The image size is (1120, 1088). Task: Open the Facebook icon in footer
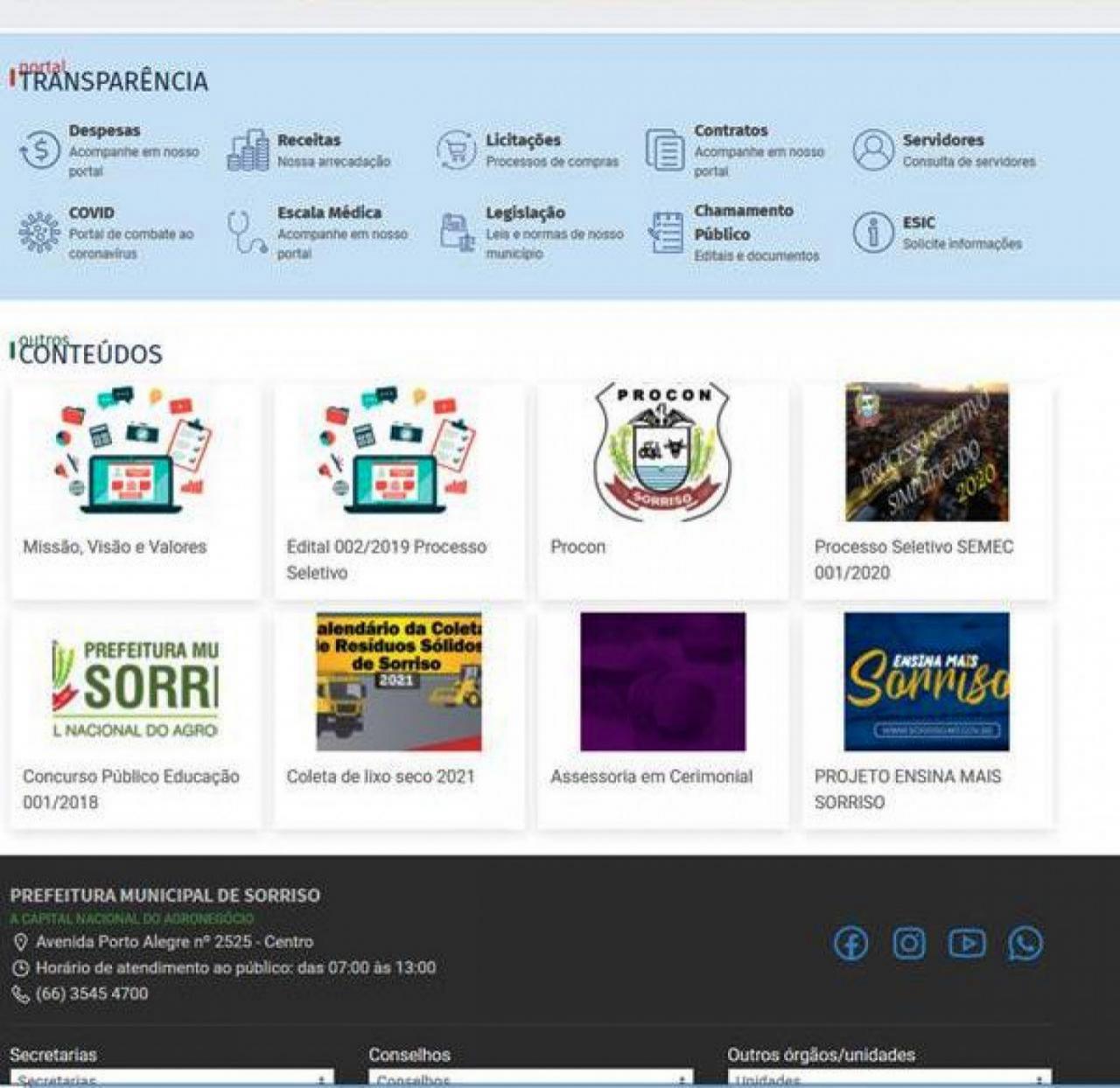click(850, 944)
